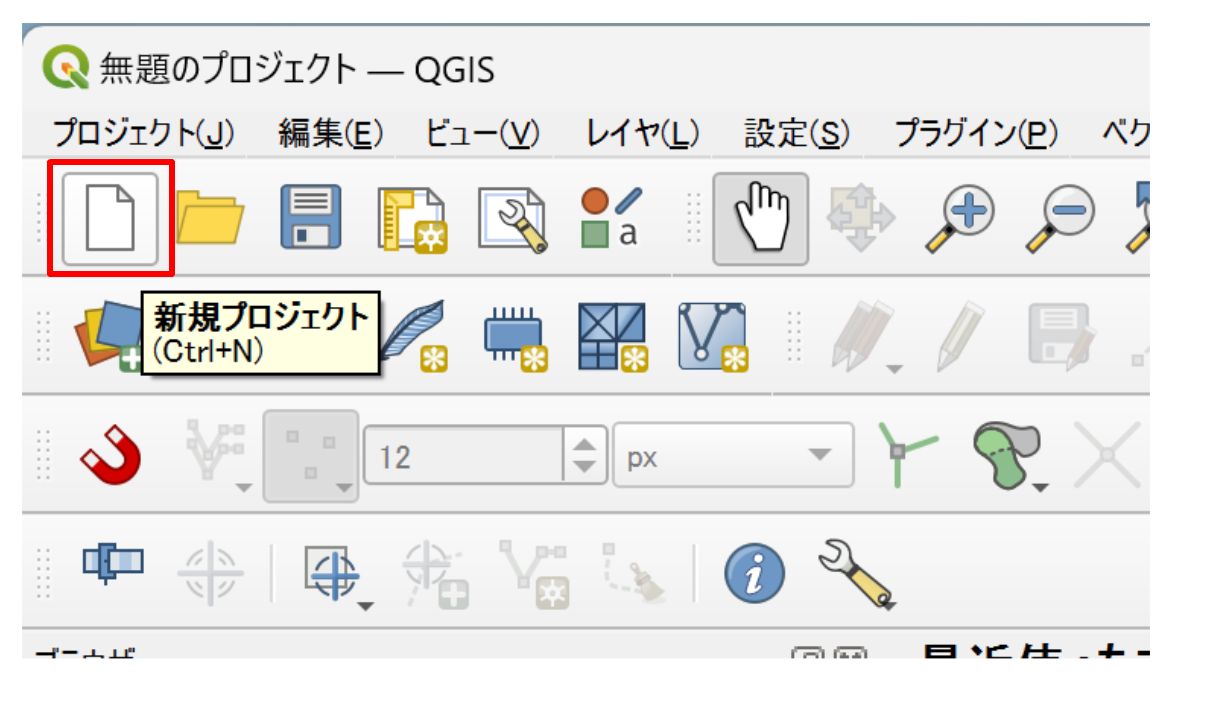
Task: Enable snapping with the red magnet
Action: pos(110,455)
